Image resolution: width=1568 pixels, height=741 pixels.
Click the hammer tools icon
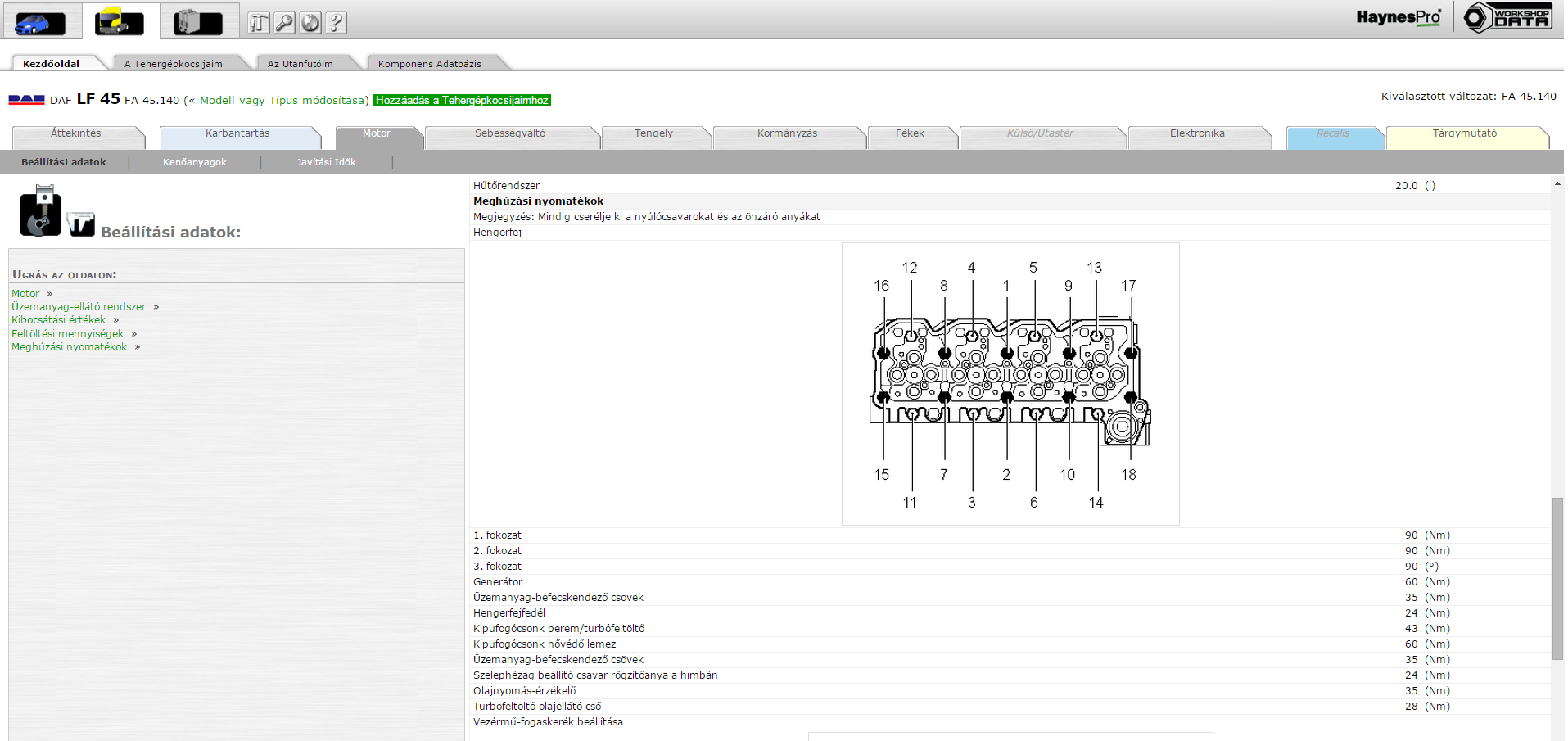pos(259,23)
